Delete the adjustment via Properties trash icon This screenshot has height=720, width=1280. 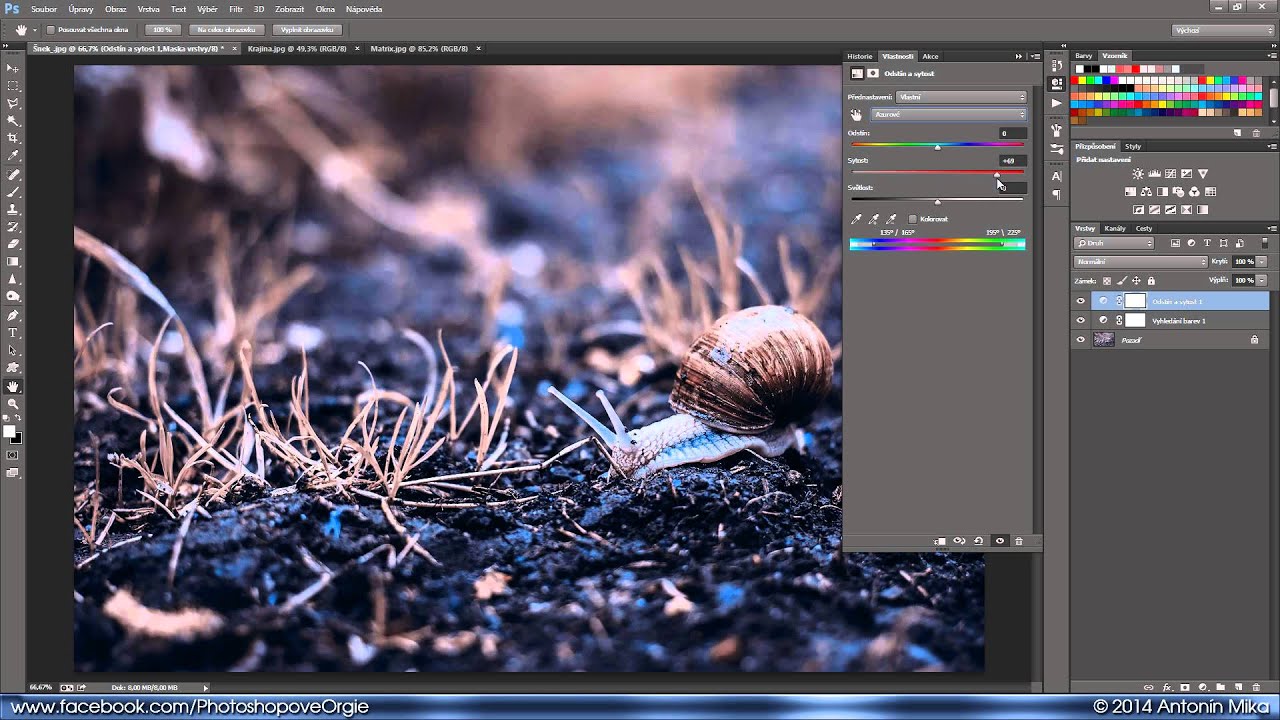coord(1019,541)
